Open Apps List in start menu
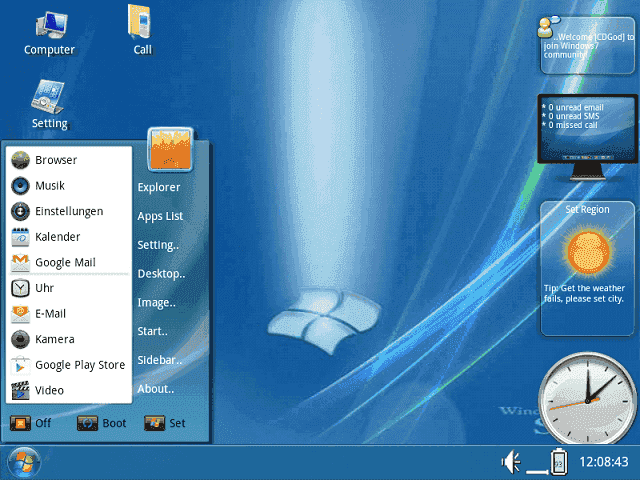This screenshot has width=640, height=480. tap(160, 216)
